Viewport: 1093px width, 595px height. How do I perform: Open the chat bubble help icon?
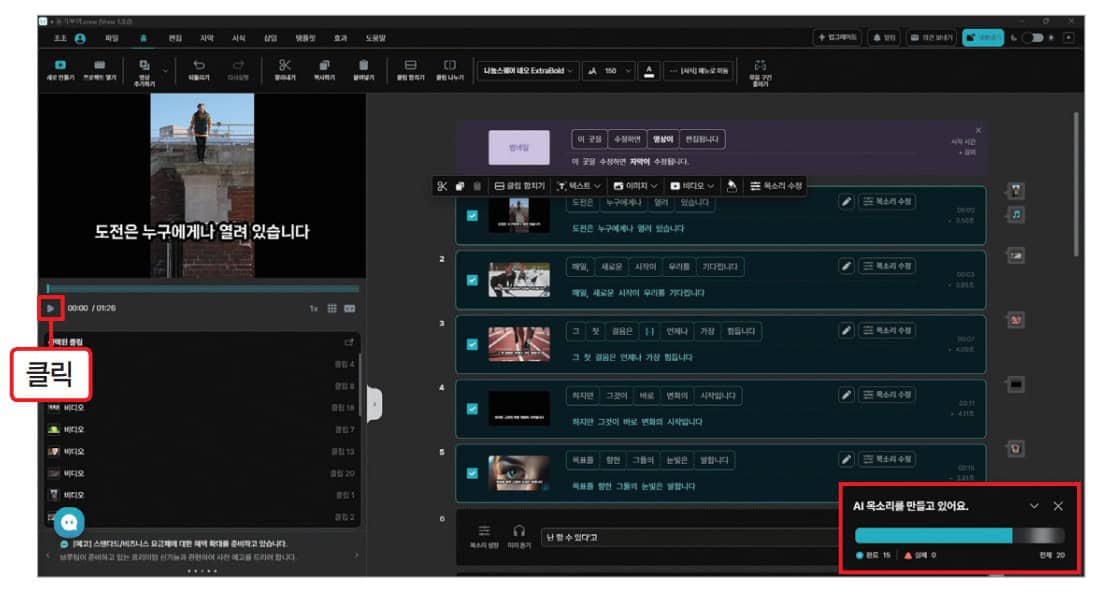tap(69, 522)
